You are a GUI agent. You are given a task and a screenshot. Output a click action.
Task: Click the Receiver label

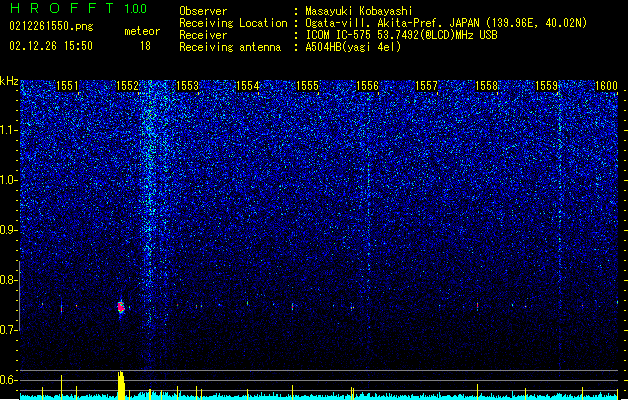point(203,35)
